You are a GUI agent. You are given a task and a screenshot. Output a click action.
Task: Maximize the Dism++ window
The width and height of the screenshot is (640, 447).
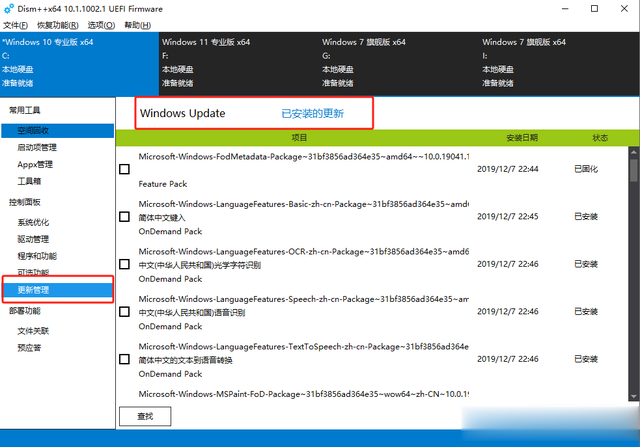coord(595,9)
